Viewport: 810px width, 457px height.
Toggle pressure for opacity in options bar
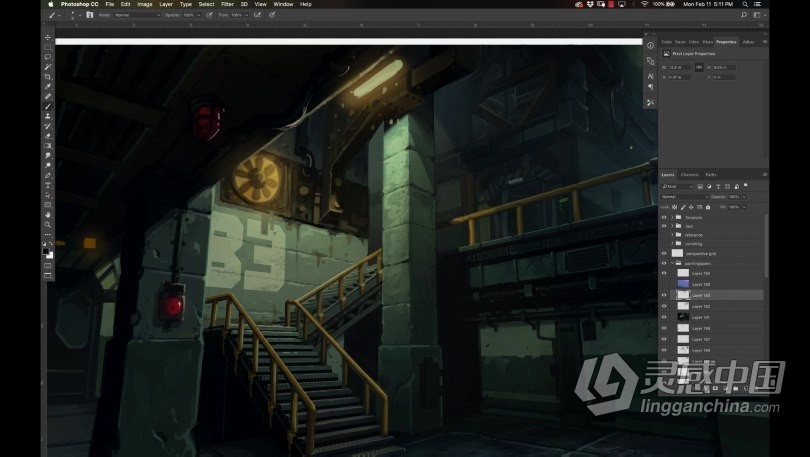(x=209, y=15)
